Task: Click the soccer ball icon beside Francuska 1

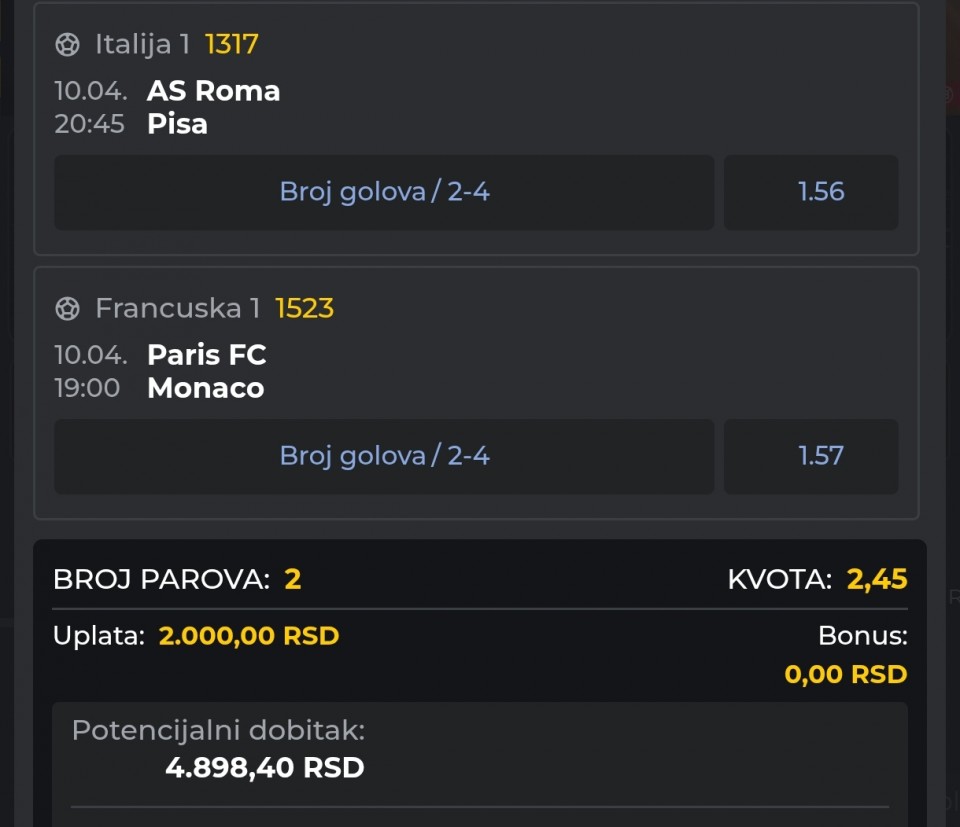Action: [x=67, y=309]
